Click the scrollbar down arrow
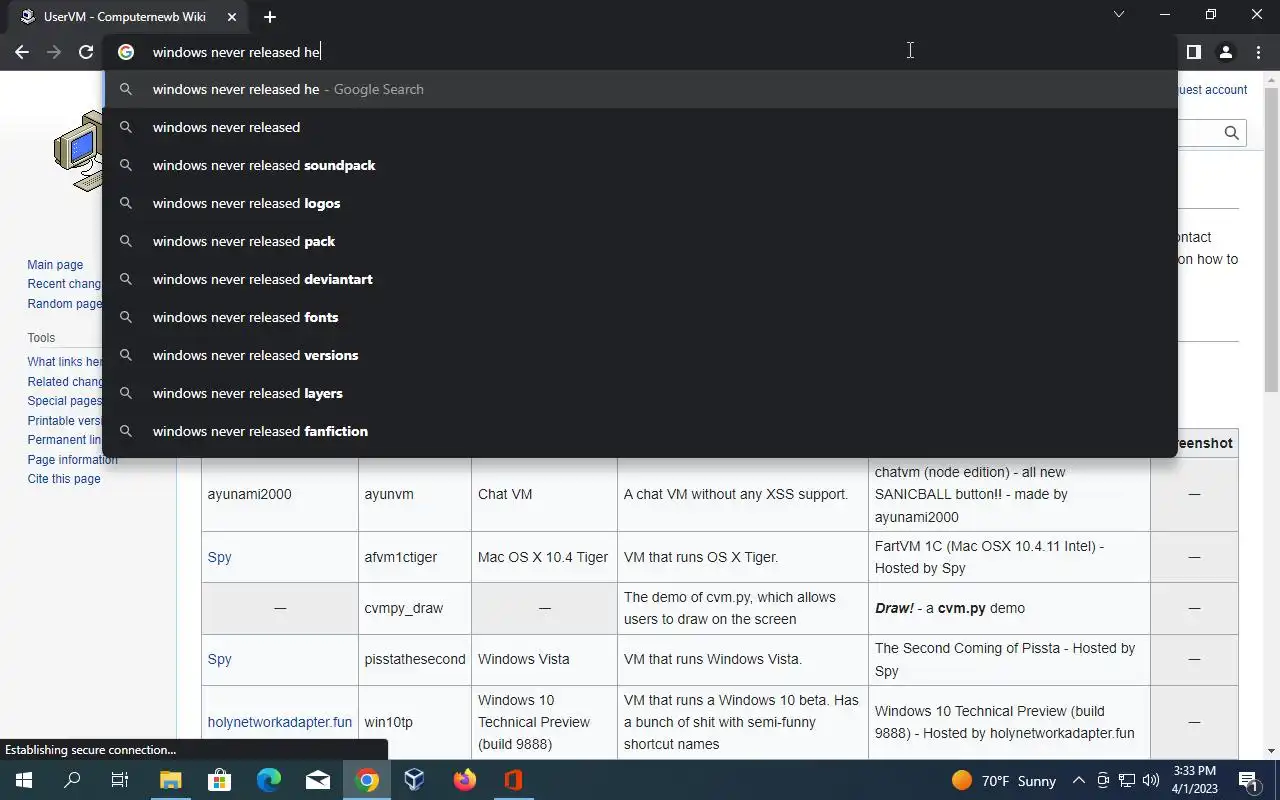Screen dimensions: 1280x800 (1271, 750)
